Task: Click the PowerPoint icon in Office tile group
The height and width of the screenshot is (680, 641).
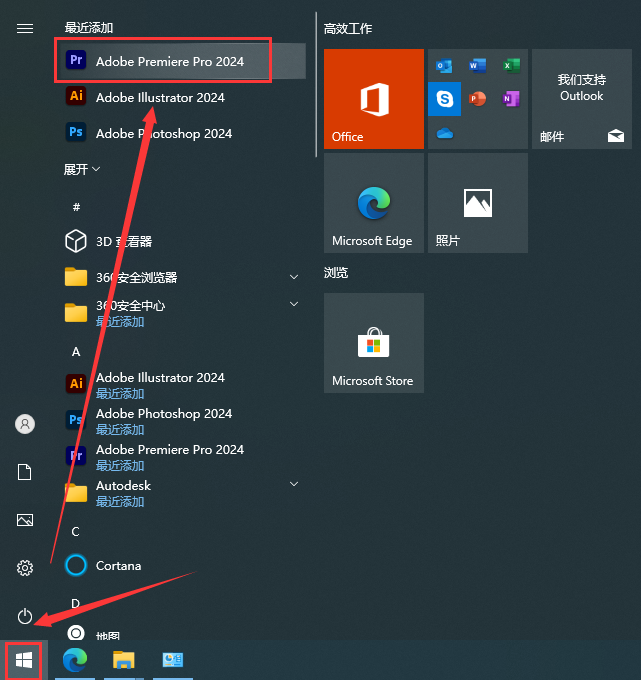Action: coord(477,99)
